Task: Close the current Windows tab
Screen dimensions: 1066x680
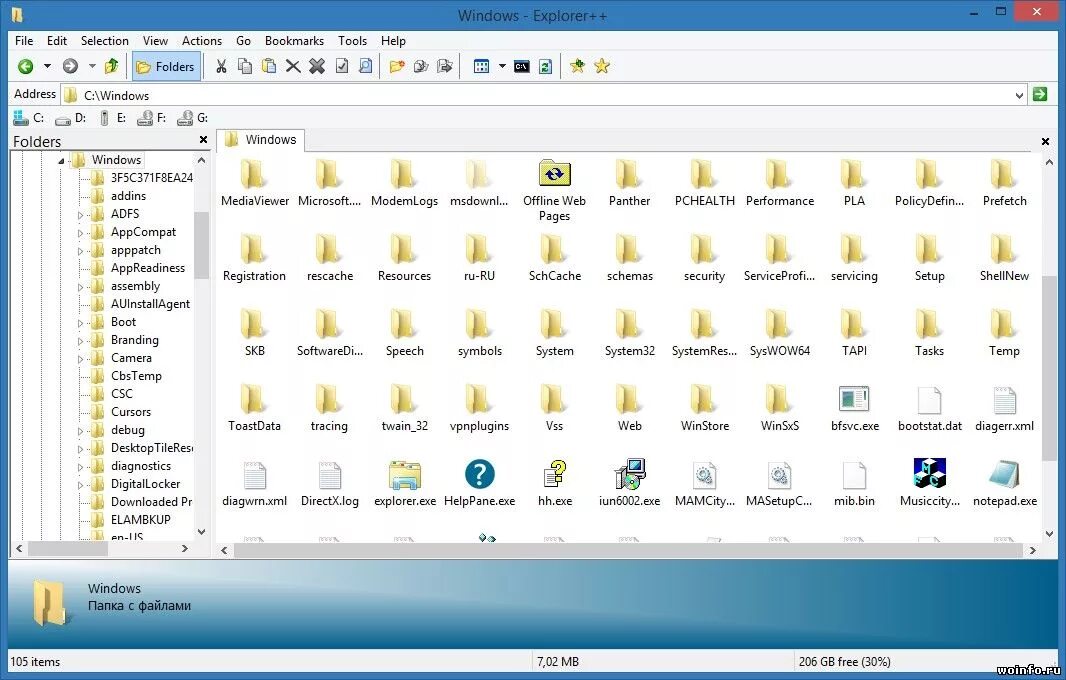Action: 1046,141
